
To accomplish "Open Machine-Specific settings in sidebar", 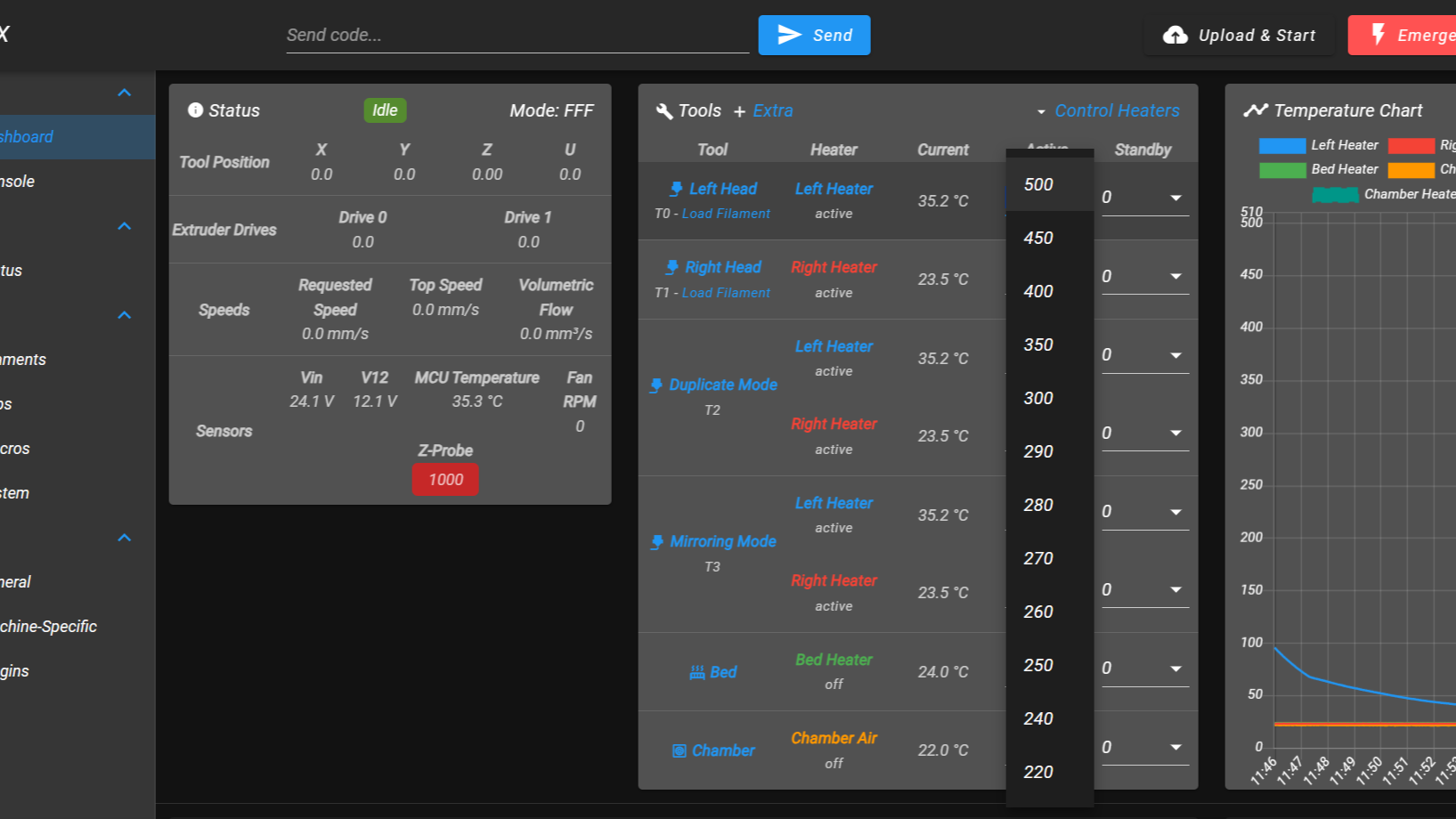I will pos(77,627).
